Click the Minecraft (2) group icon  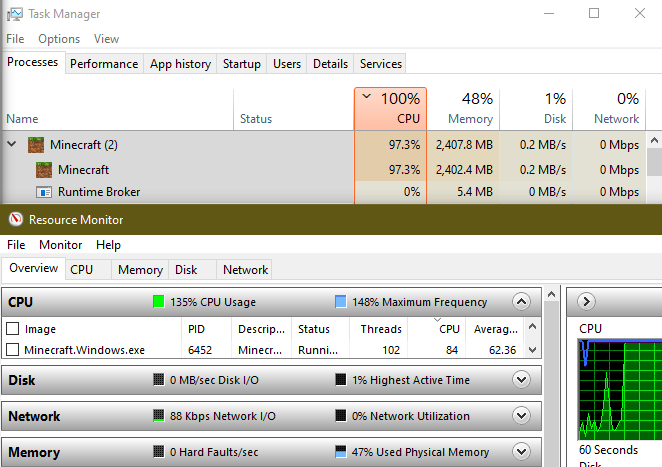coord(36,145)
